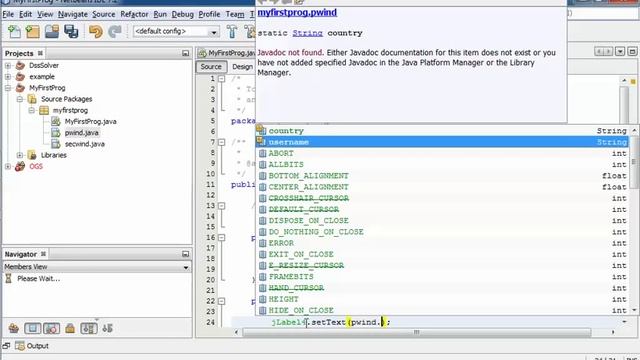
Task: Close the Navigator tab
Action: click(x=43, y=254)
